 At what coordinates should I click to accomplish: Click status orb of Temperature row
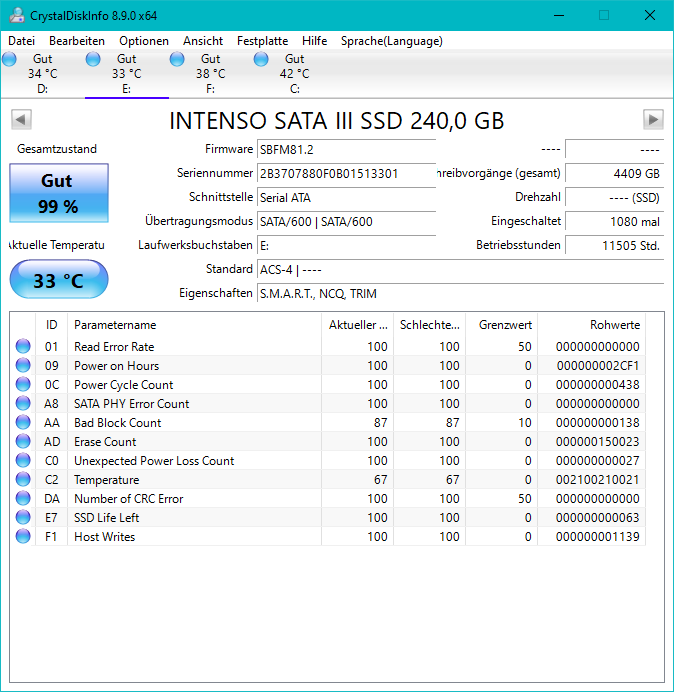(x=23, y=479)
